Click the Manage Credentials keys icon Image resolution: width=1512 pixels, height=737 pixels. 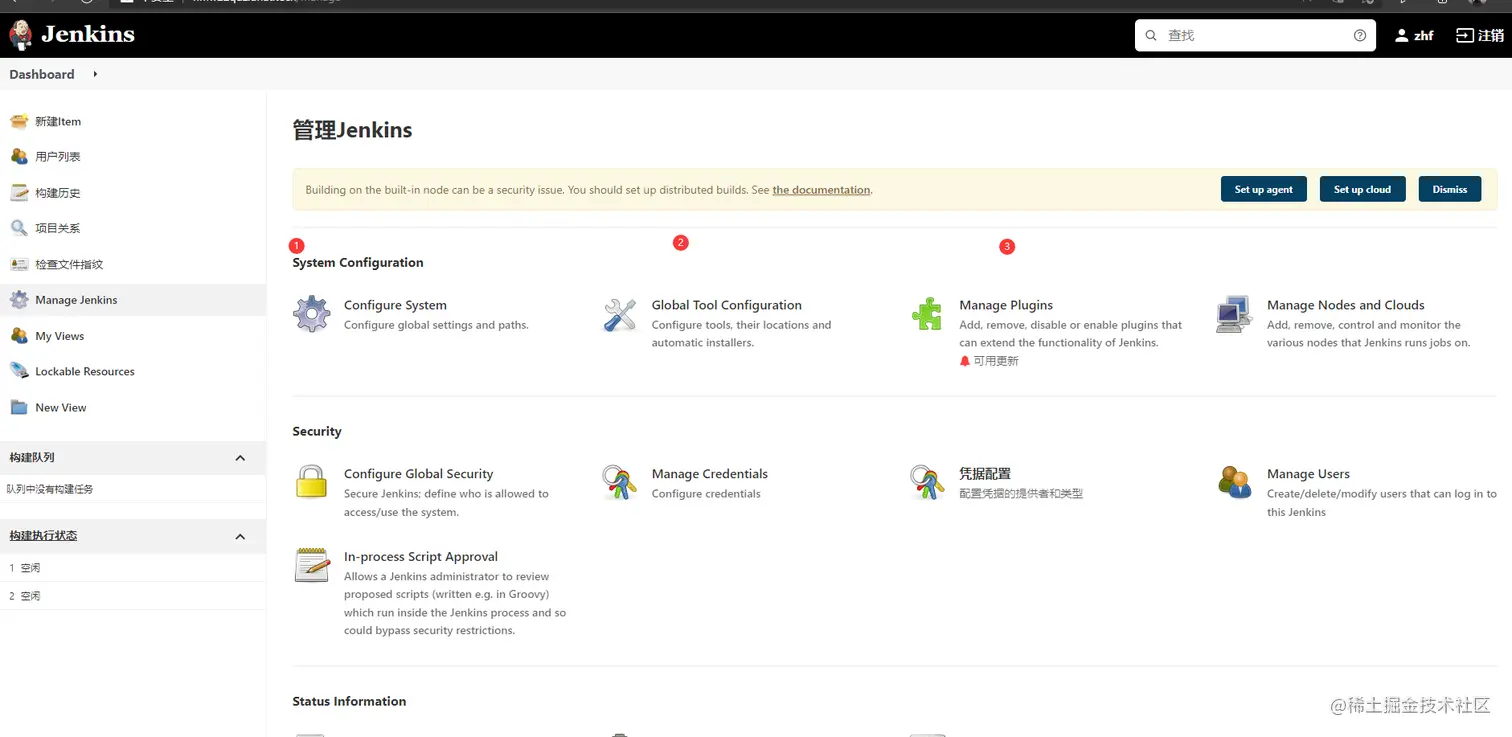[620, 482]
